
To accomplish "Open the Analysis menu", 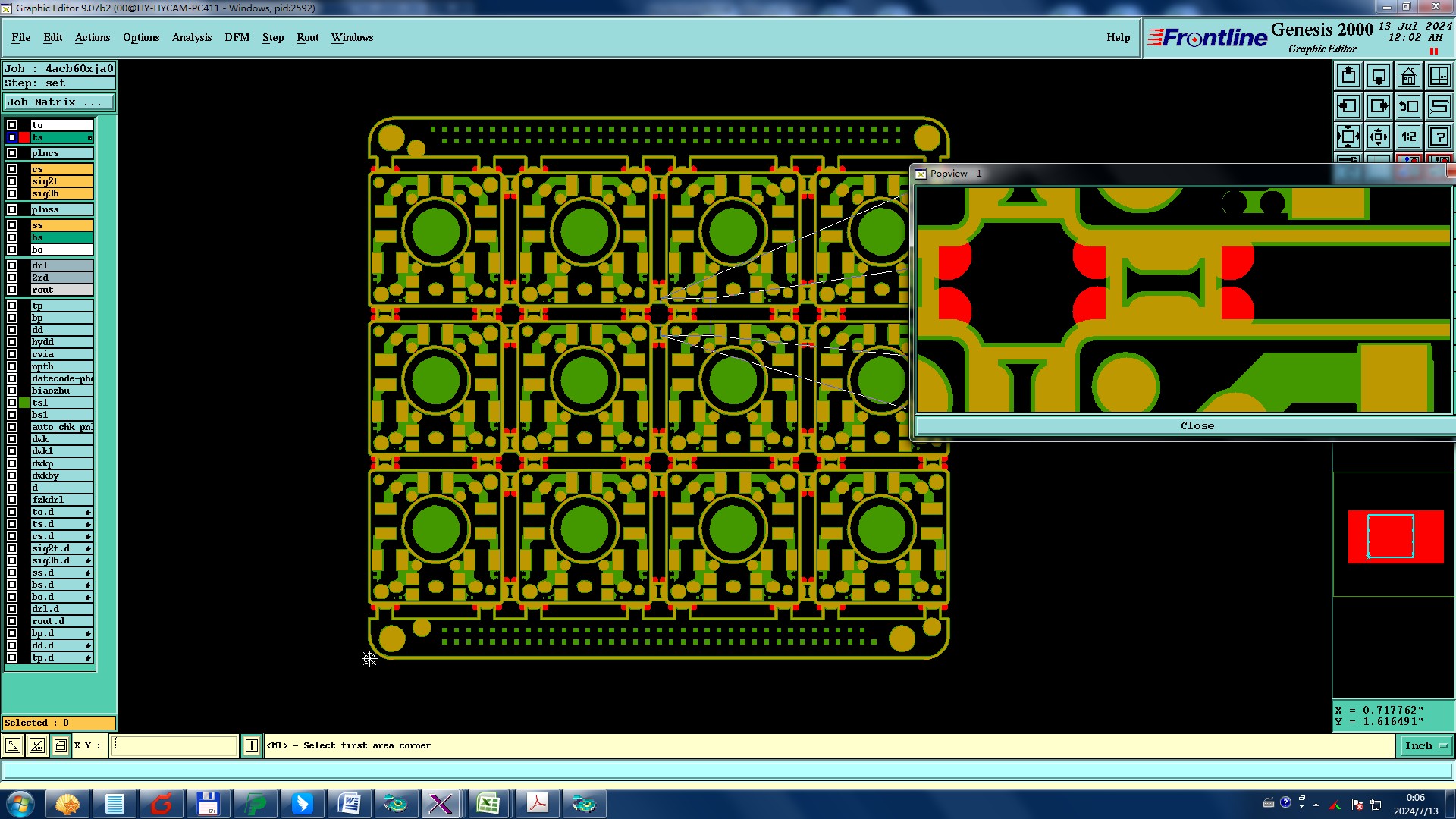I will click(x=191, y=37).
